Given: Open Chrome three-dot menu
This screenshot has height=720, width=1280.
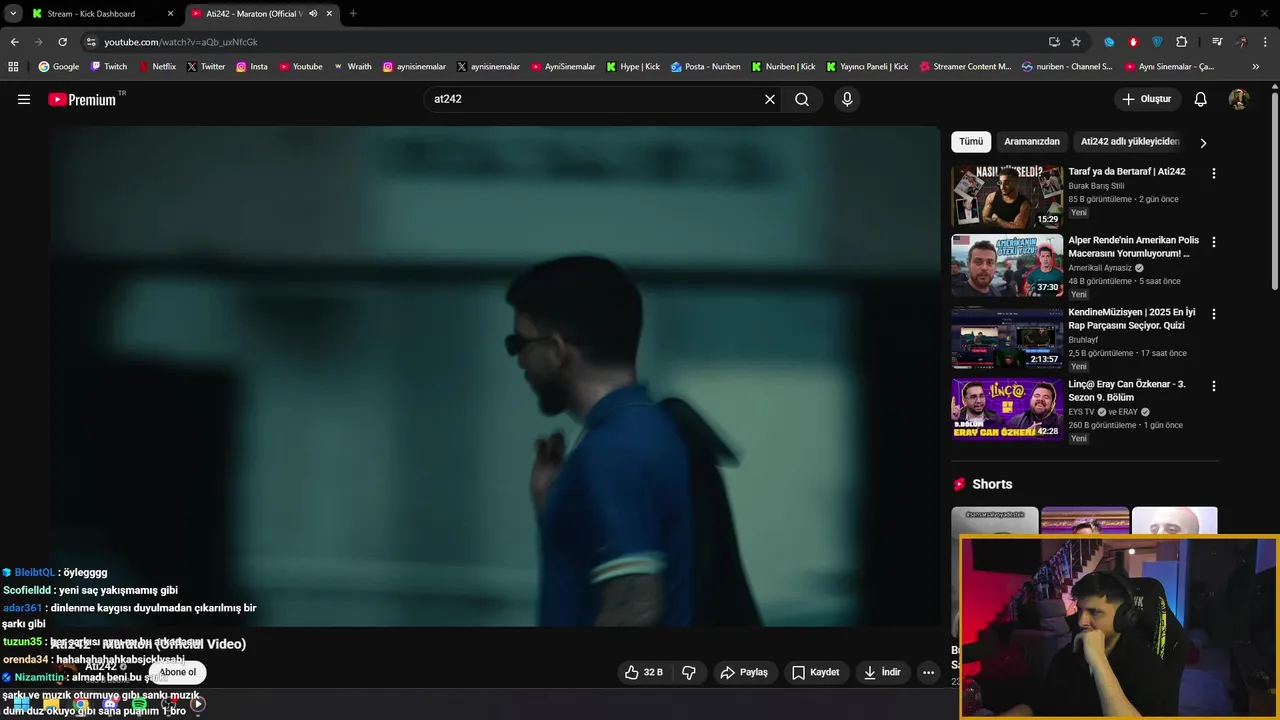Looking at the screenshot, I should pos(1264,42).
